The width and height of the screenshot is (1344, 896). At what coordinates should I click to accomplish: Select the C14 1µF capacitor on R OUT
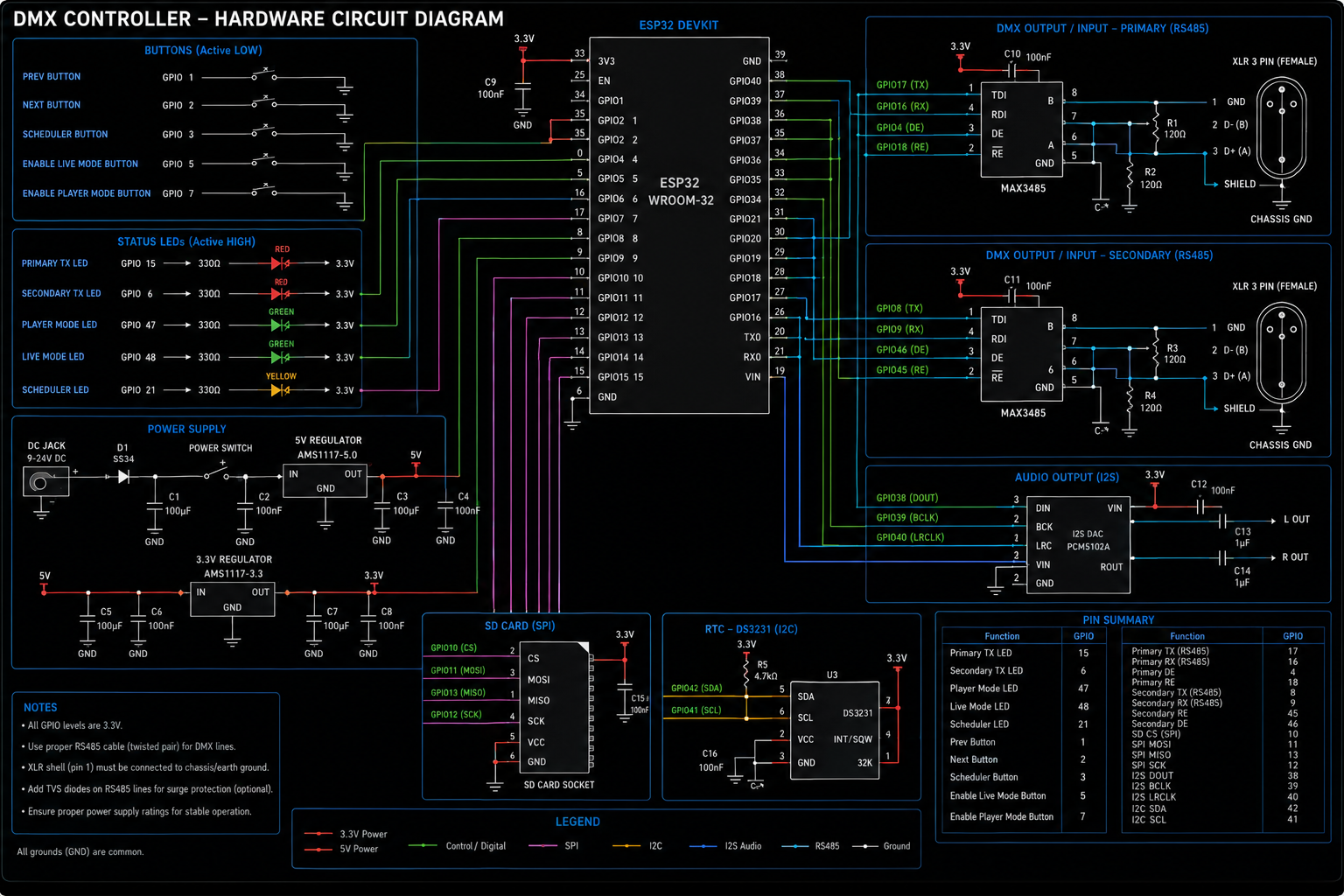click(1223, 557)
